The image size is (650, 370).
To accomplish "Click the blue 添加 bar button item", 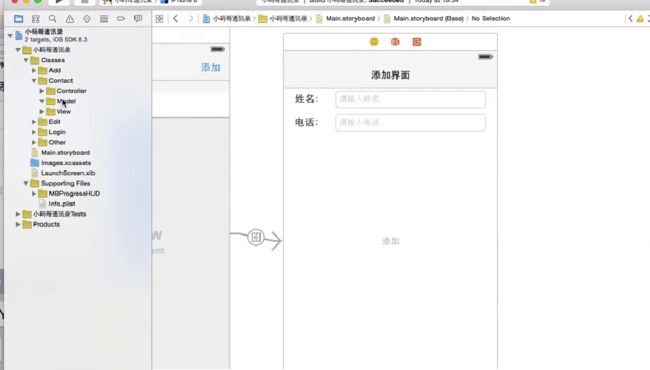I will tap(211, 68).
